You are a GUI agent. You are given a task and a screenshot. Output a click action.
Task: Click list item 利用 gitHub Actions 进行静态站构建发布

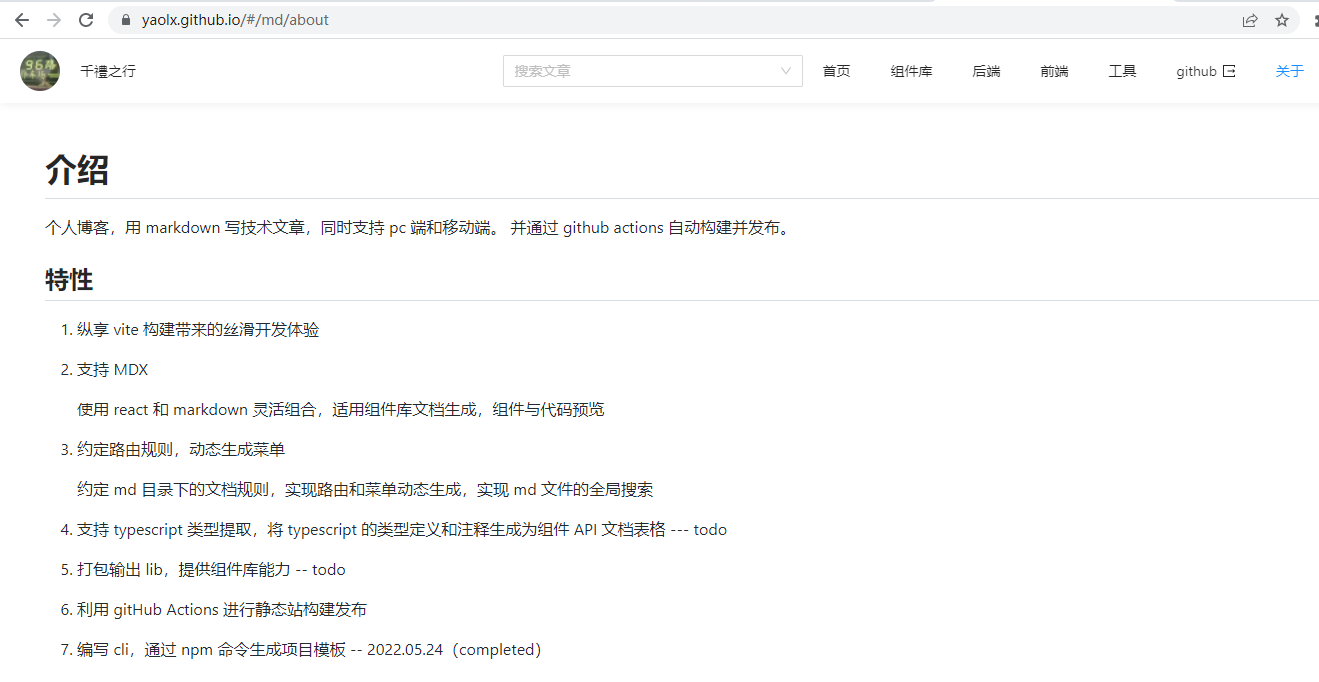point(222,610)
